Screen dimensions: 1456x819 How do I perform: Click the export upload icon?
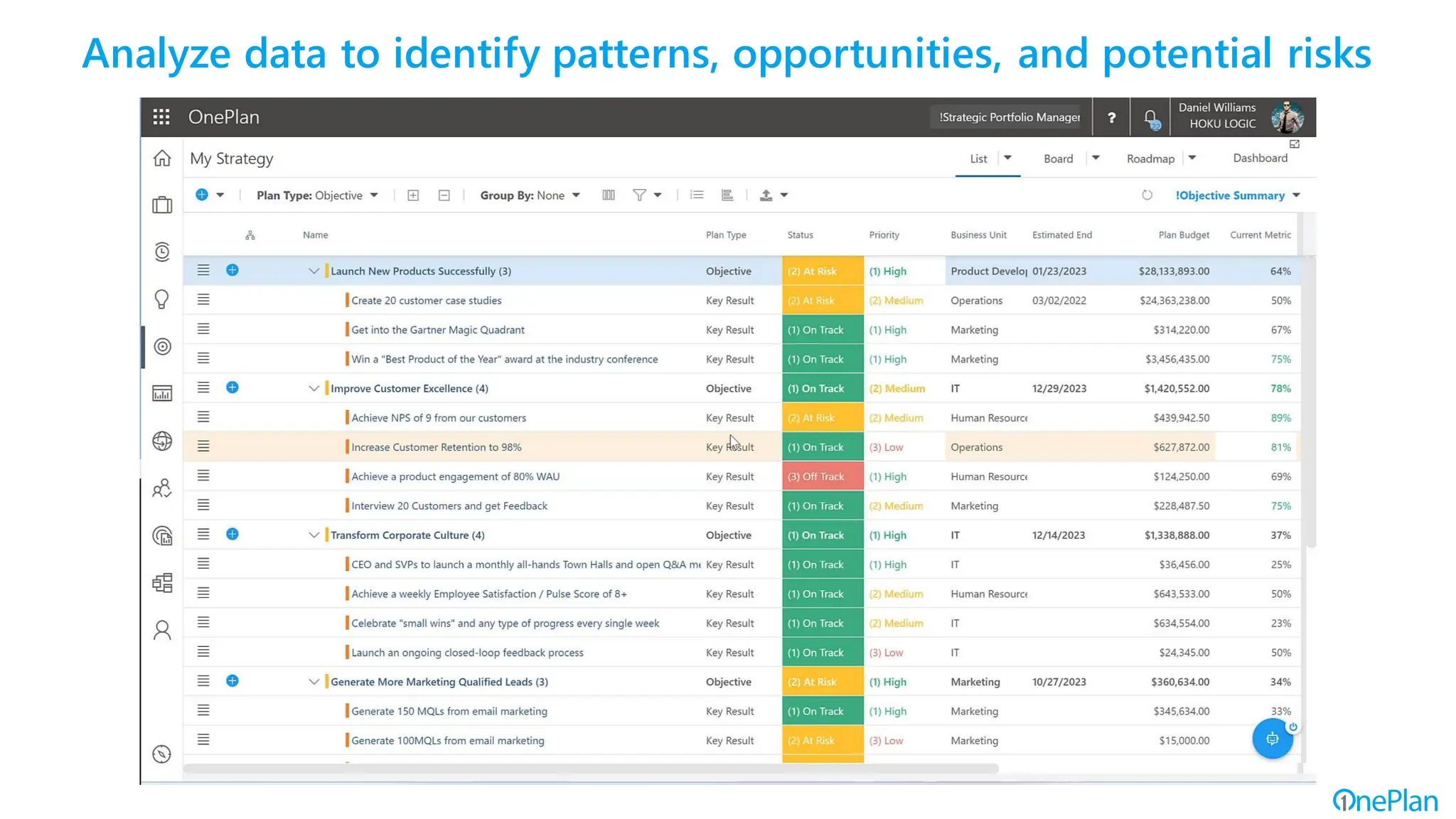pyautogui.click(x=766, y=195)
